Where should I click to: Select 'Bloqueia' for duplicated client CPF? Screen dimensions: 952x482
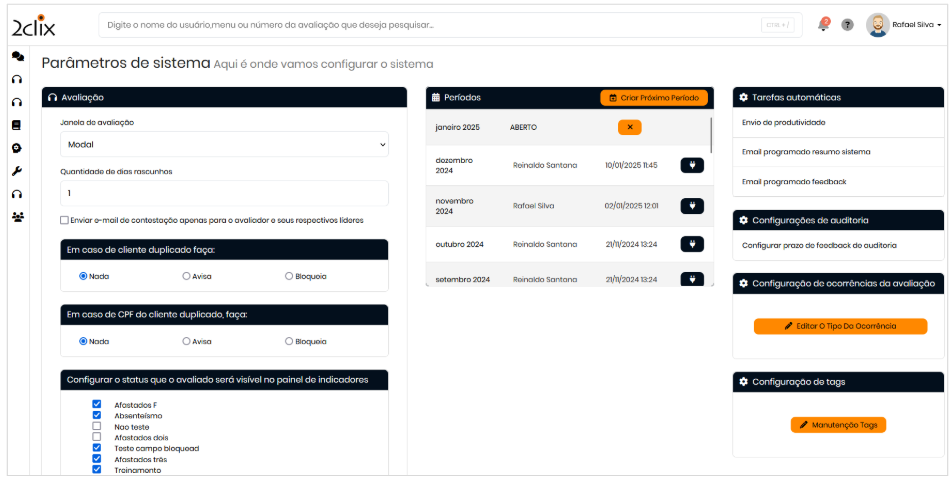coord(289,341)
